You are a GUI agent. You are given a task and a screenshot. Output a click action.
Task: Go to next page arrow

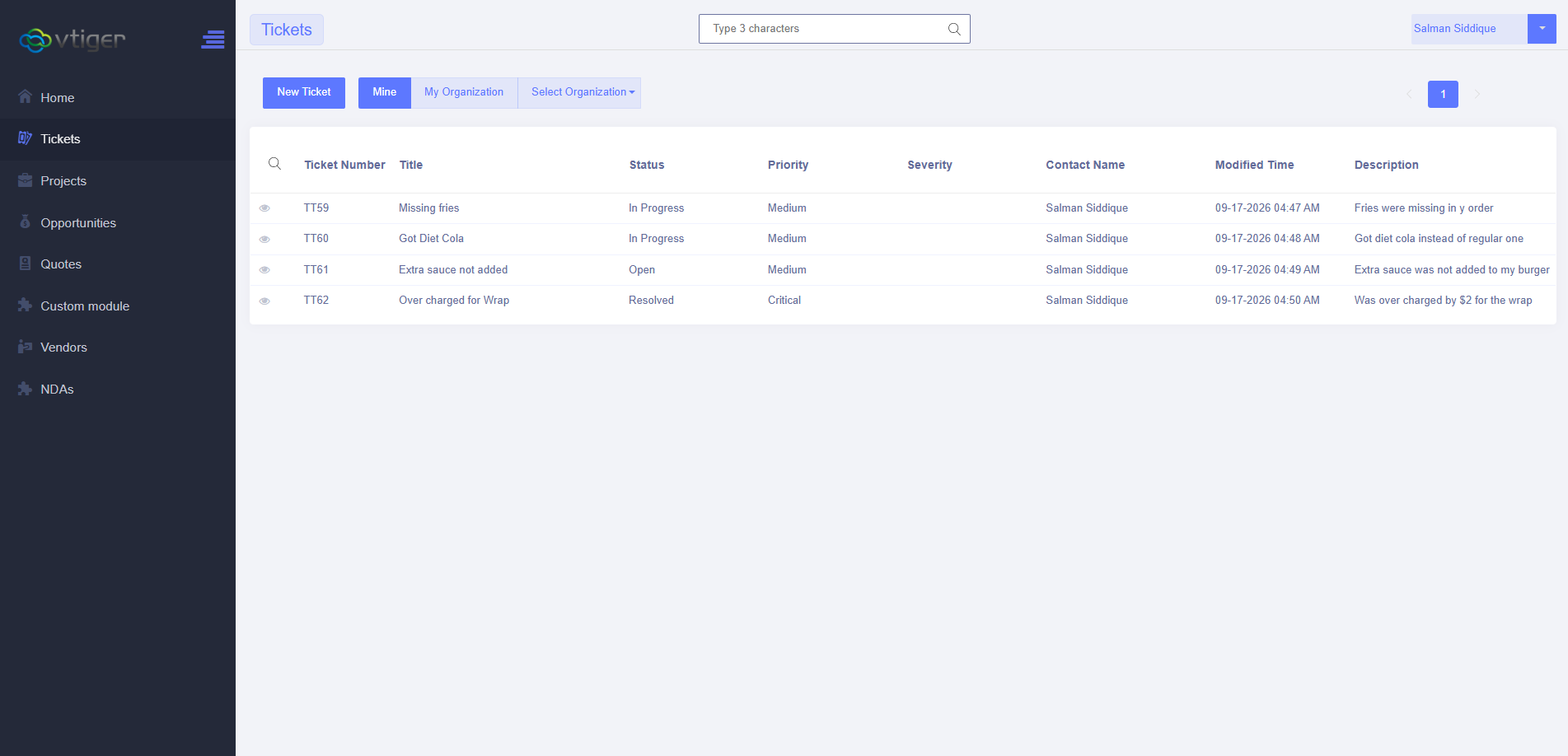[x=1477, y=94]
